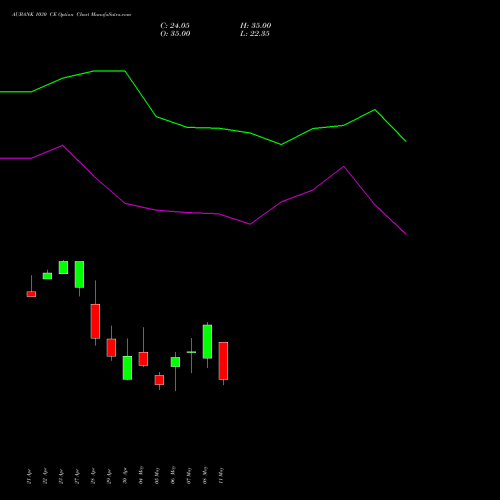Viewport: 500px width, 500px height.
Task: Click the '23 Apr' date axis label
Action: coord(61,476)
